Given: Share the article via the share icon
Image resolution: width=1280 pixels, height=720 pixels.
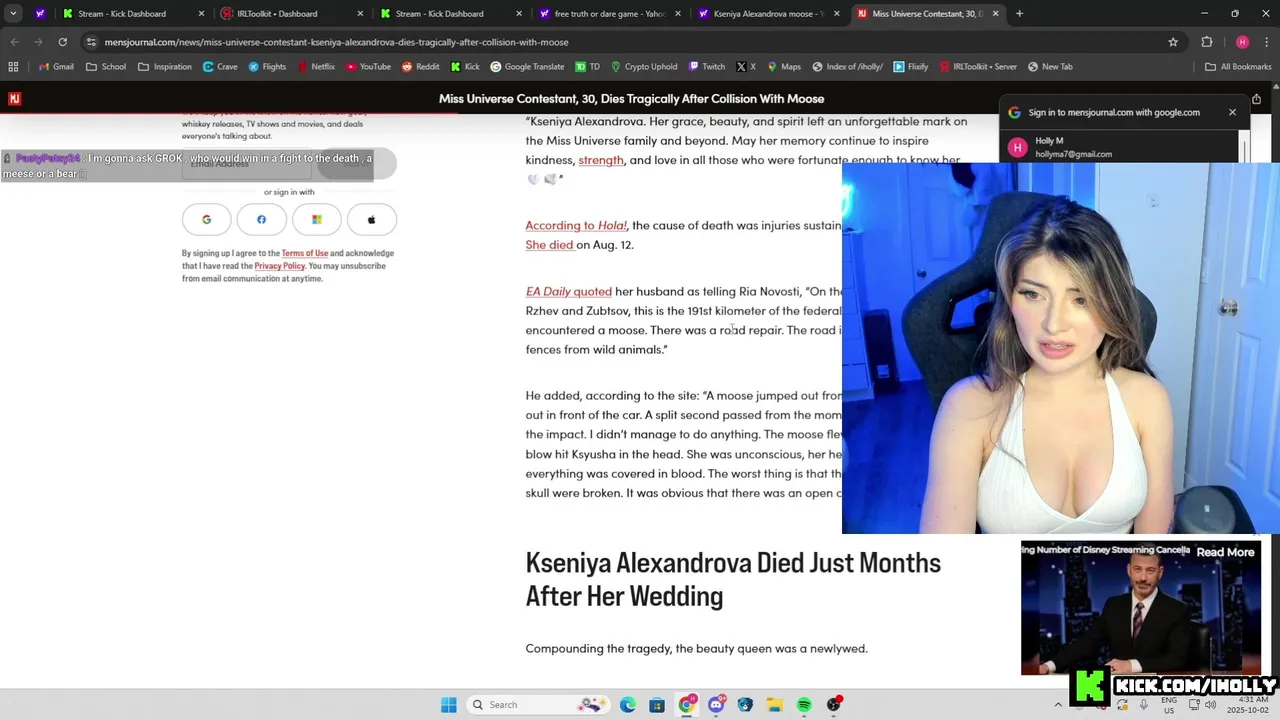Looking at the screenshot, I should click(x=1256, y=99).
